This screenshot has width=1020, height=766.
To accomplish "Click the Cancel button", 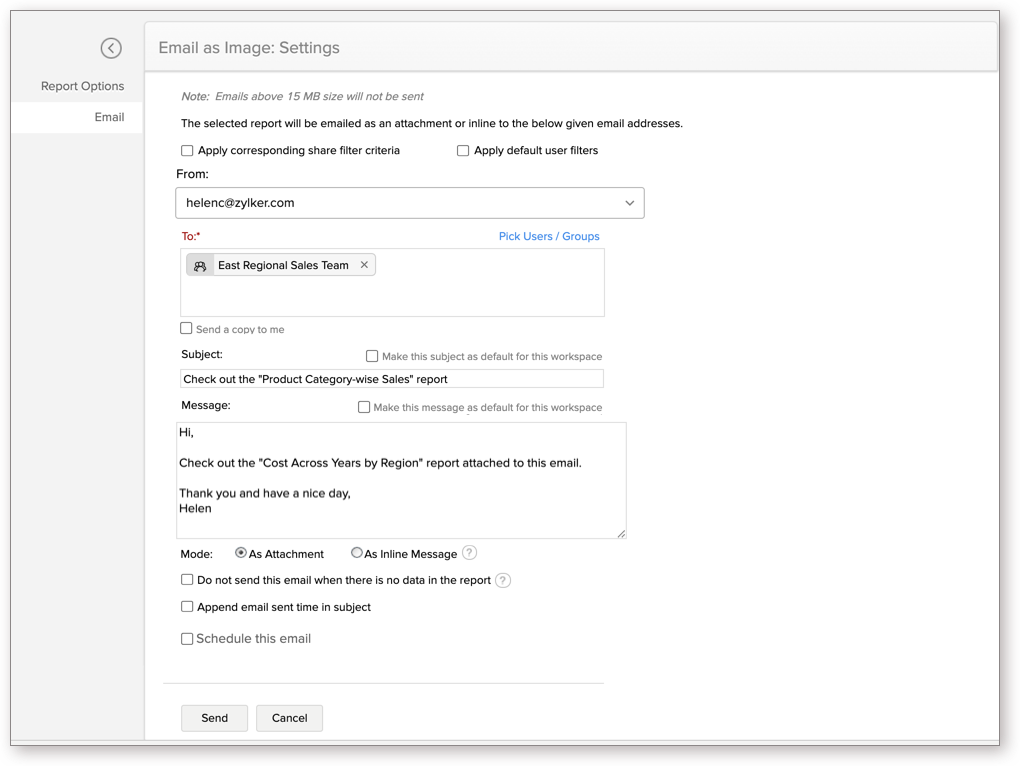I will [289, 718].
